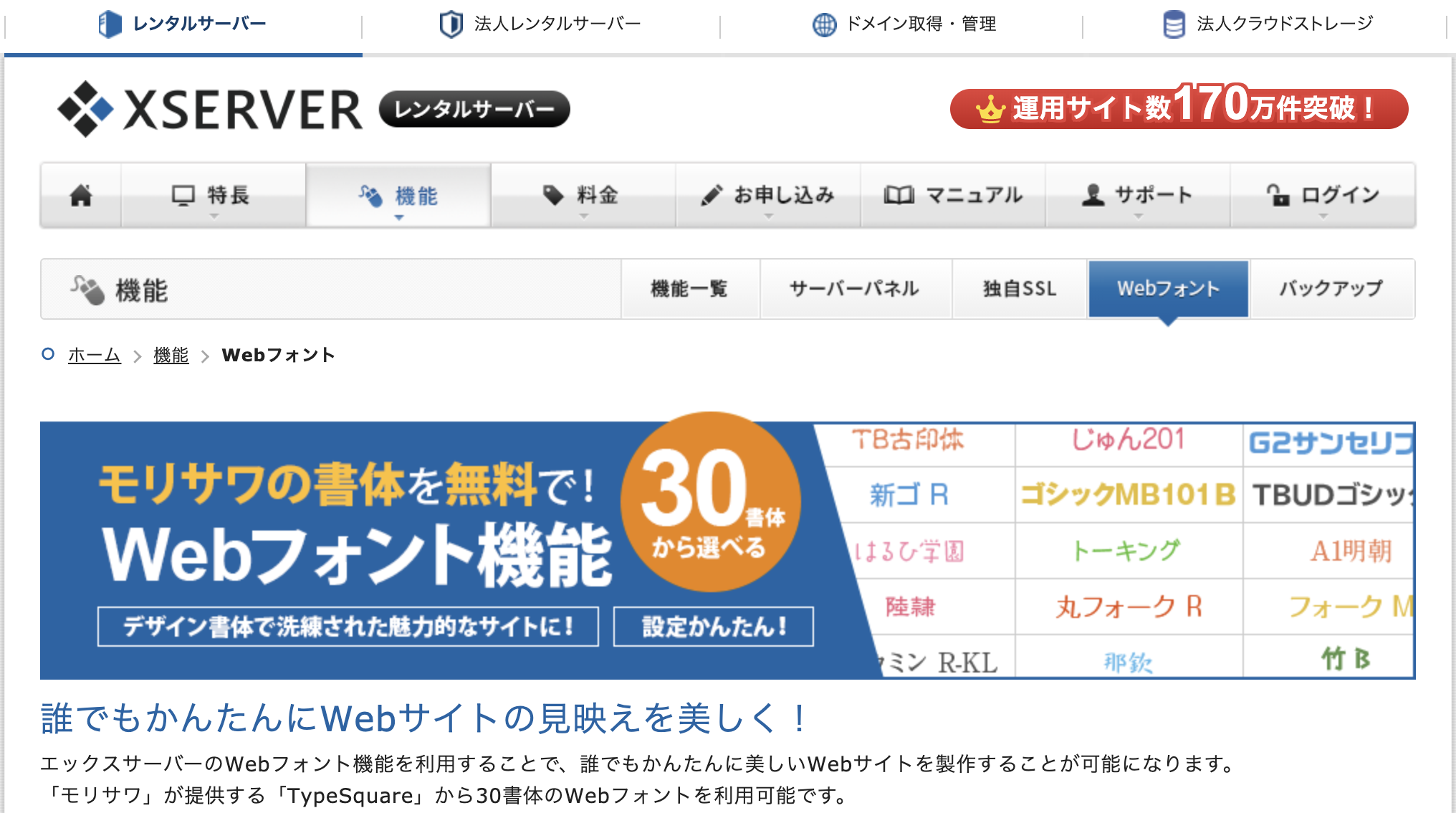This screenshot has height=813, width=1456.
Task: Click the トーキング font sample
Action: point(1126,551)
